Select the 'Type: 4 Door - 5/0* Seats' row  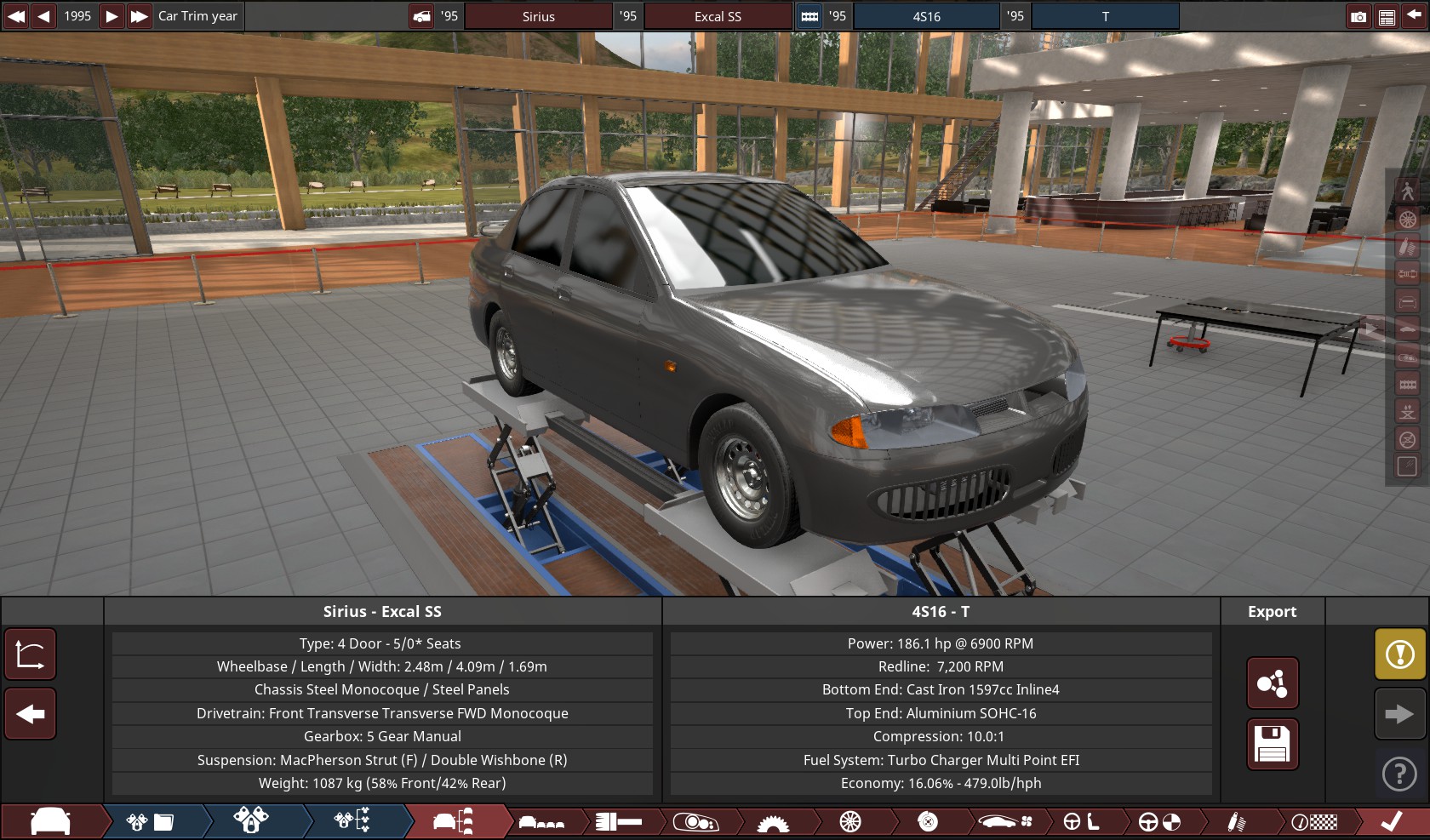point(382,643)
